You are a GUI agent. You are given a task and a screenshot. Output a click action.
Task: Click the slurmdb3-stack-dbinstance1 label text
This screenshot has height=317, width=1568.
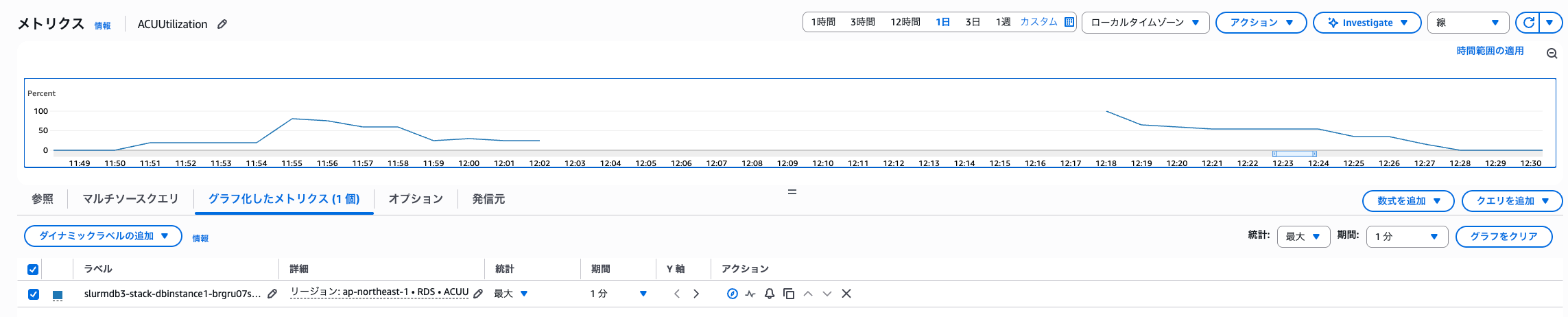pyautogui.click(x=172, y=294)
